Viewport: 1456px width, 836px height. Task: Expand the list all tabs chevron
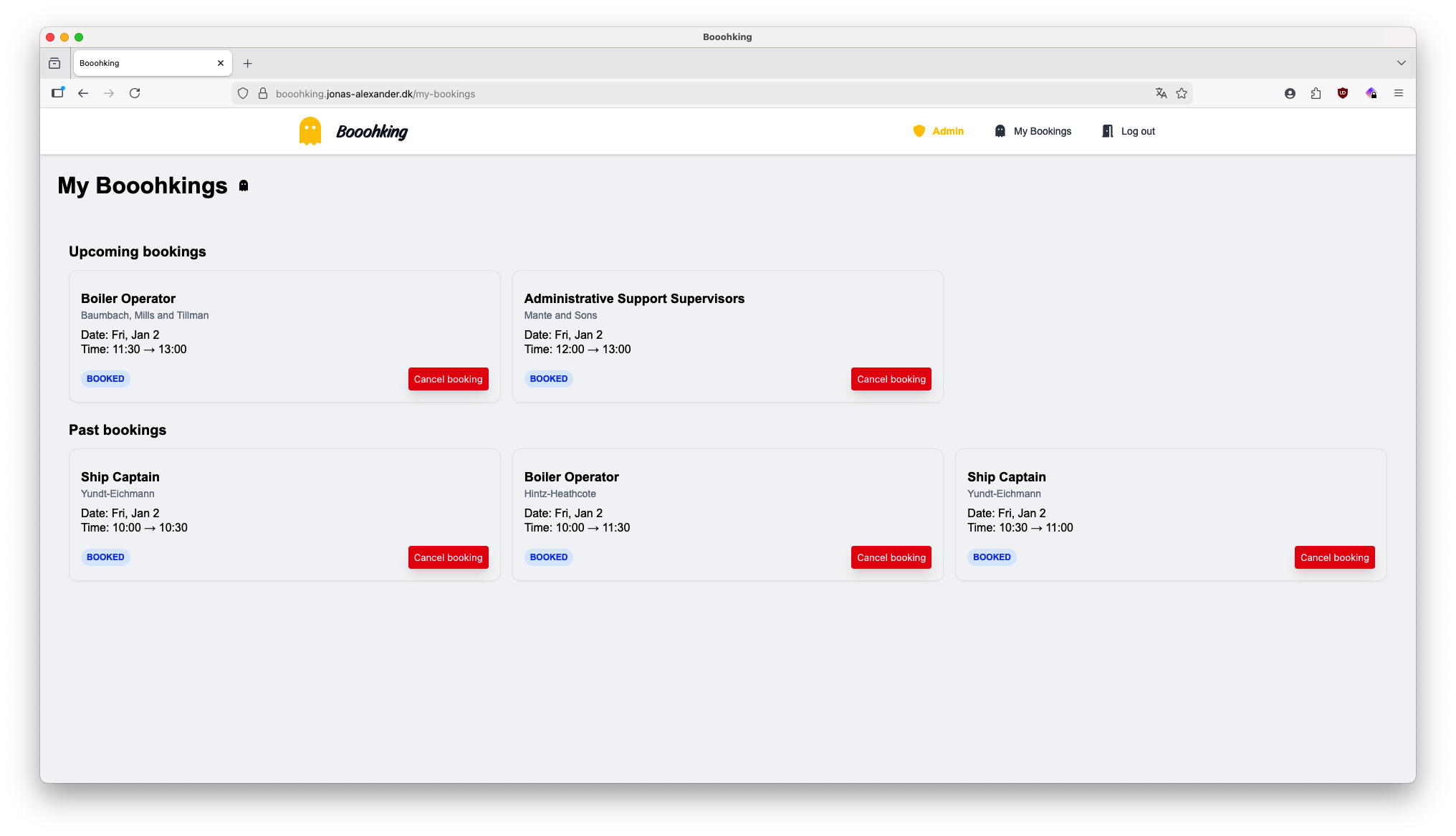[x=1401, y=63]
